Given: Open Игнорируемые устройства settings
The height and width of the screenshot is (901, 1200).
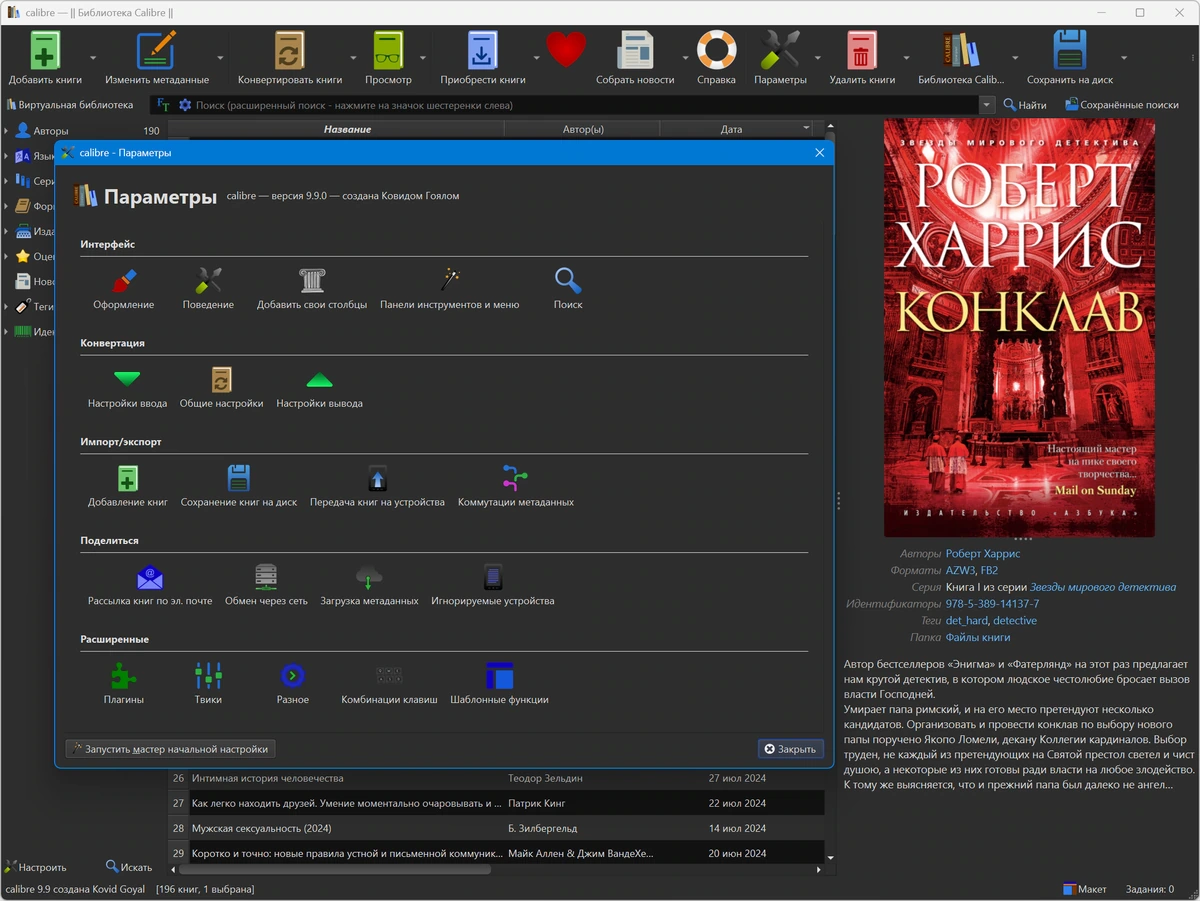Looking at the screenshot, I should [492, 585].
